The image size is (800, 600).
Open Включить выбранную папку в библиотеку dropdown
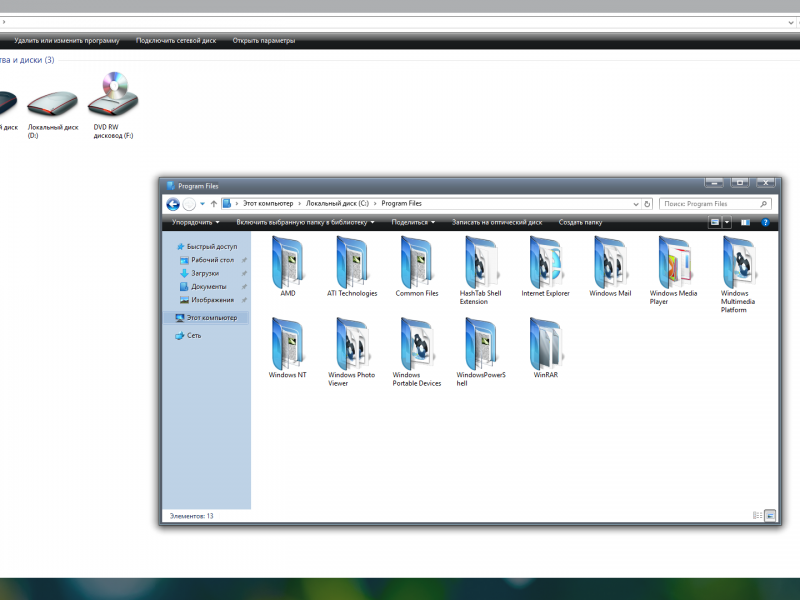(x=305, y=222)
